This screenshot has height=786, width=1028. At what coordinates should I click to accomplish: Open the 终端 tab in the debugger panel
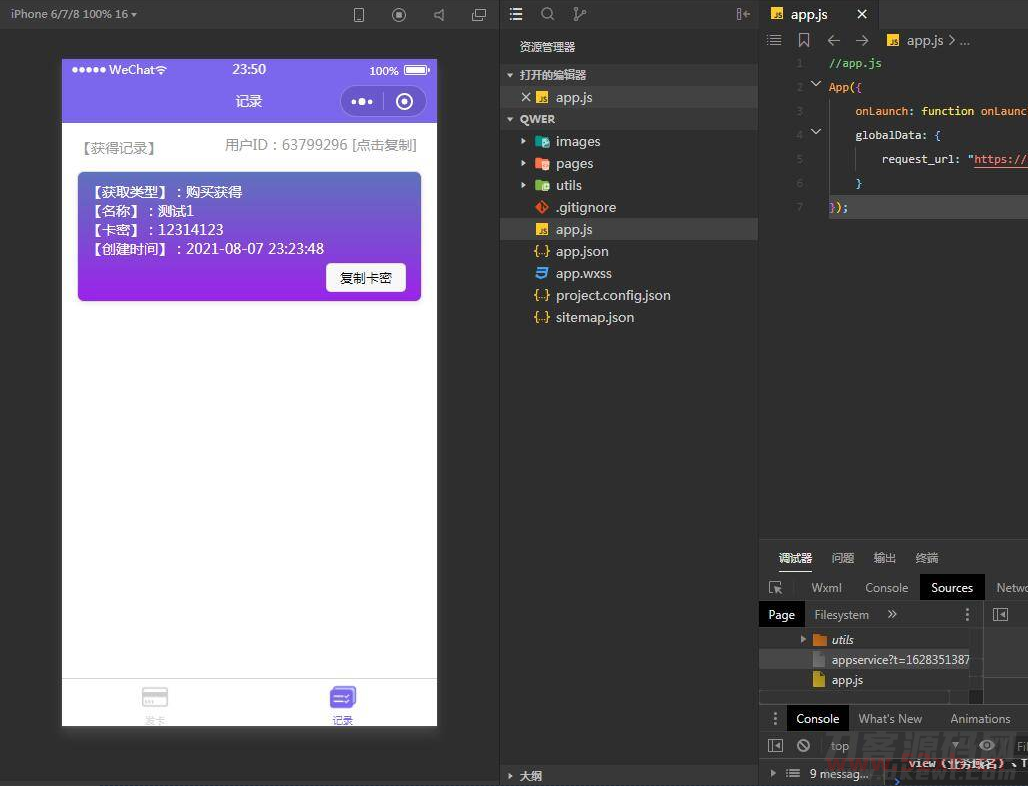(926, 558)
